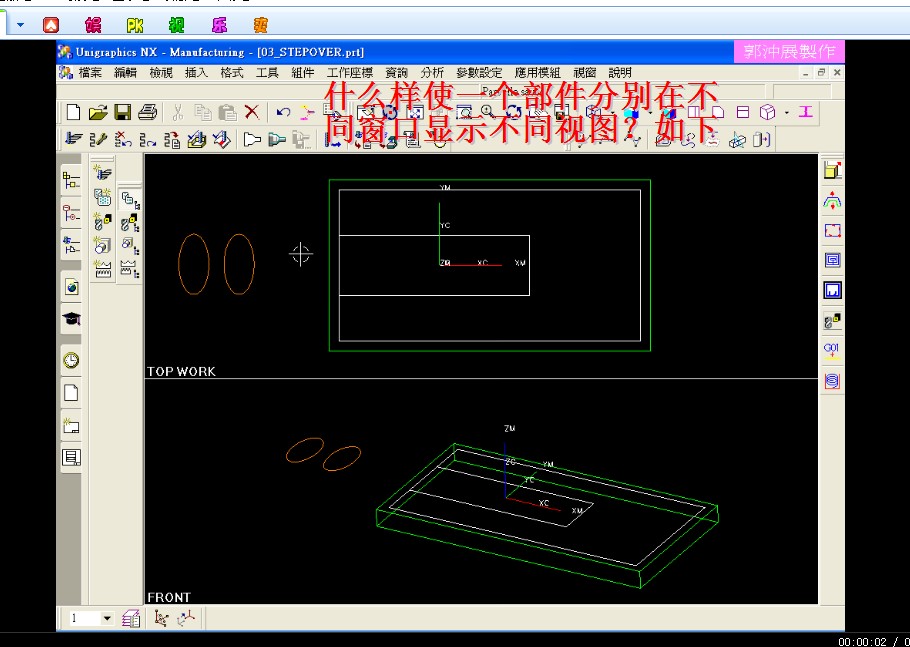Open the 說明 menu
The width and height of the screenshot is (910, 647).
click(620, 73)
